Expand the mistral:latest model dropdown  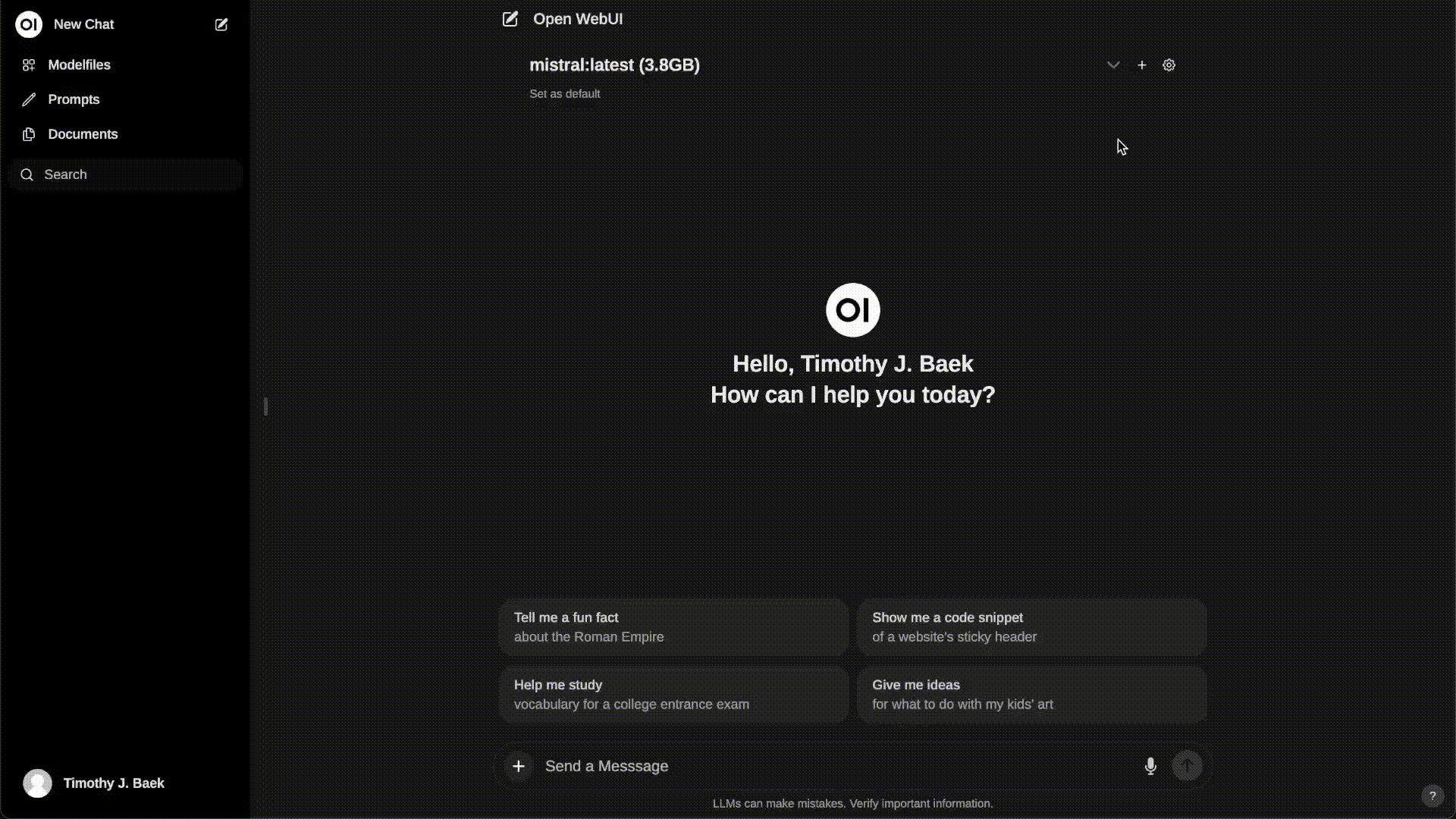pos(1113,64)
